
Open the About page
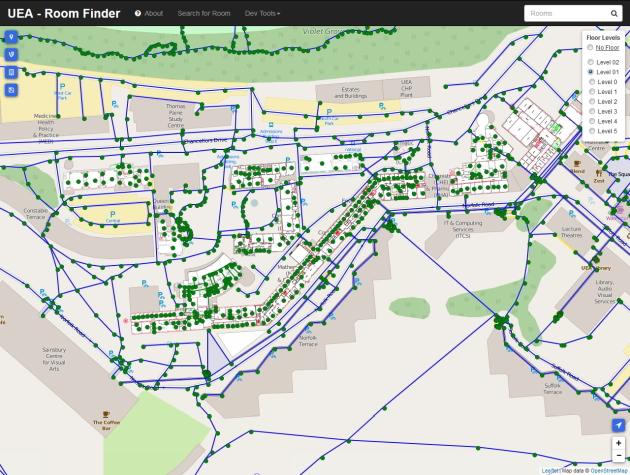149,14
